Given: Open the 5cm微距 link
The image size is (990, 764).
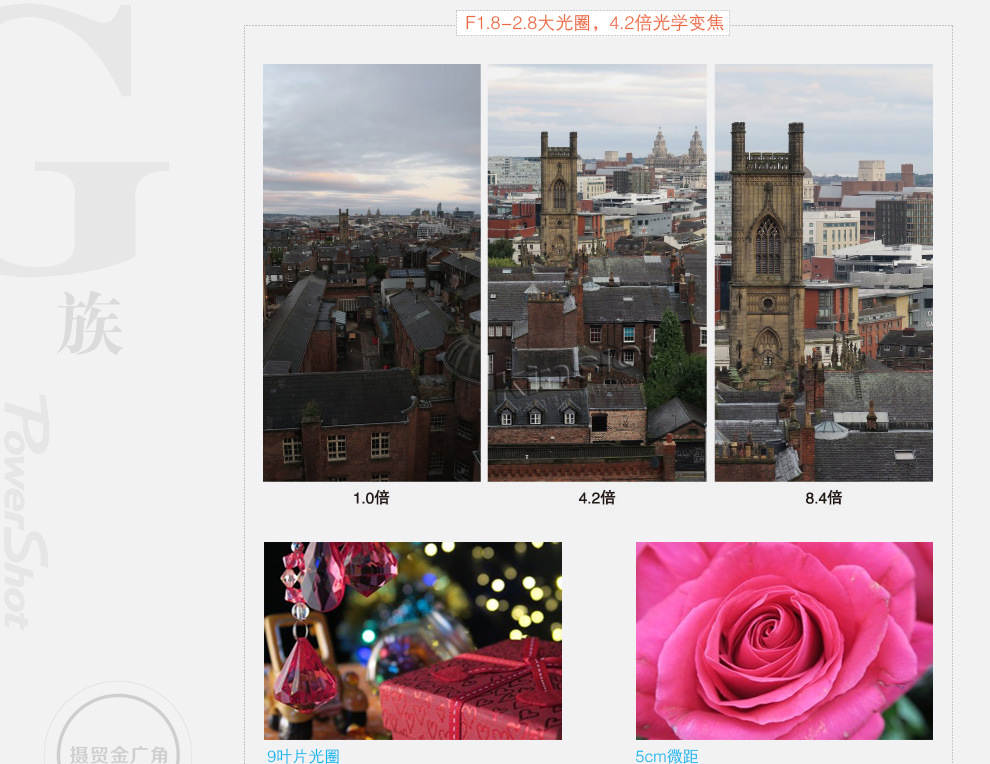Looking at the screenshot, I should click(666, 756).
